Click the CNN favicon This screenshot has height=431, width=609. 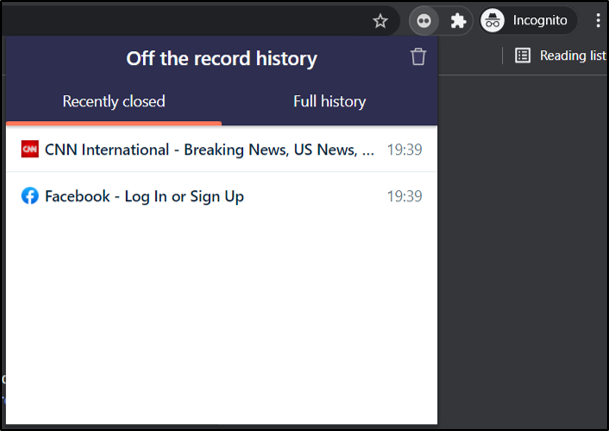coord(30,150)
